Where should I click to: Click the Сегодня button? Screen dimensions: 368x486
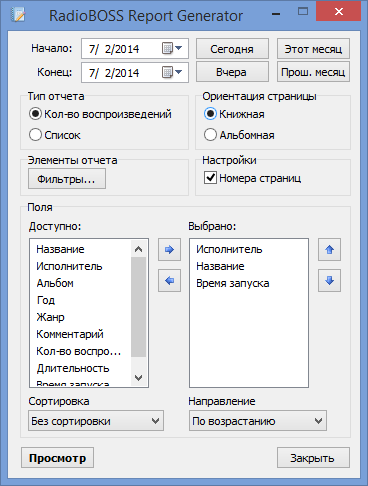point(232,49)
